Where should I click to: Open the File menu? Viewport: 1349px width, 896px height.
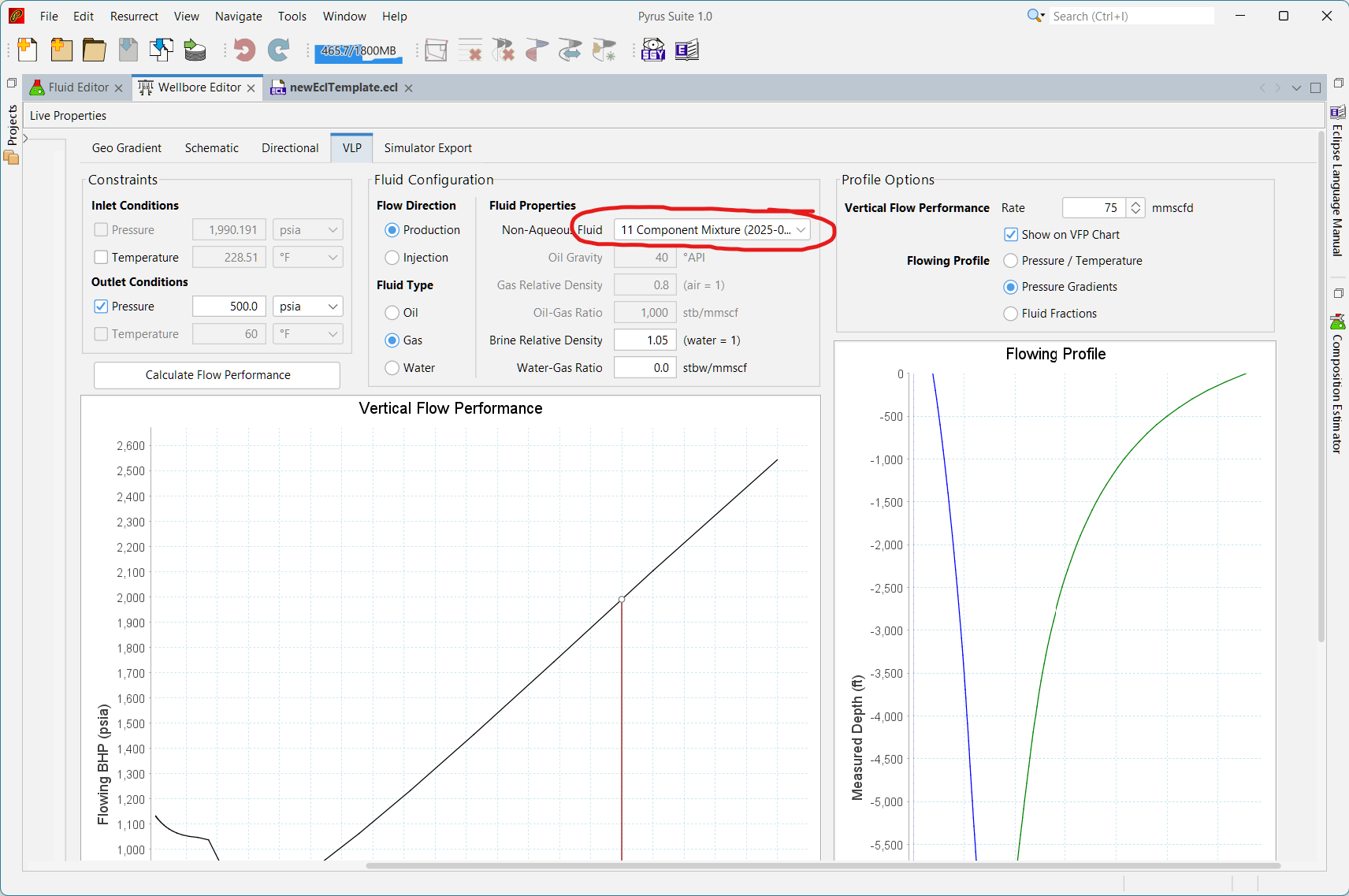click(49, 17)
